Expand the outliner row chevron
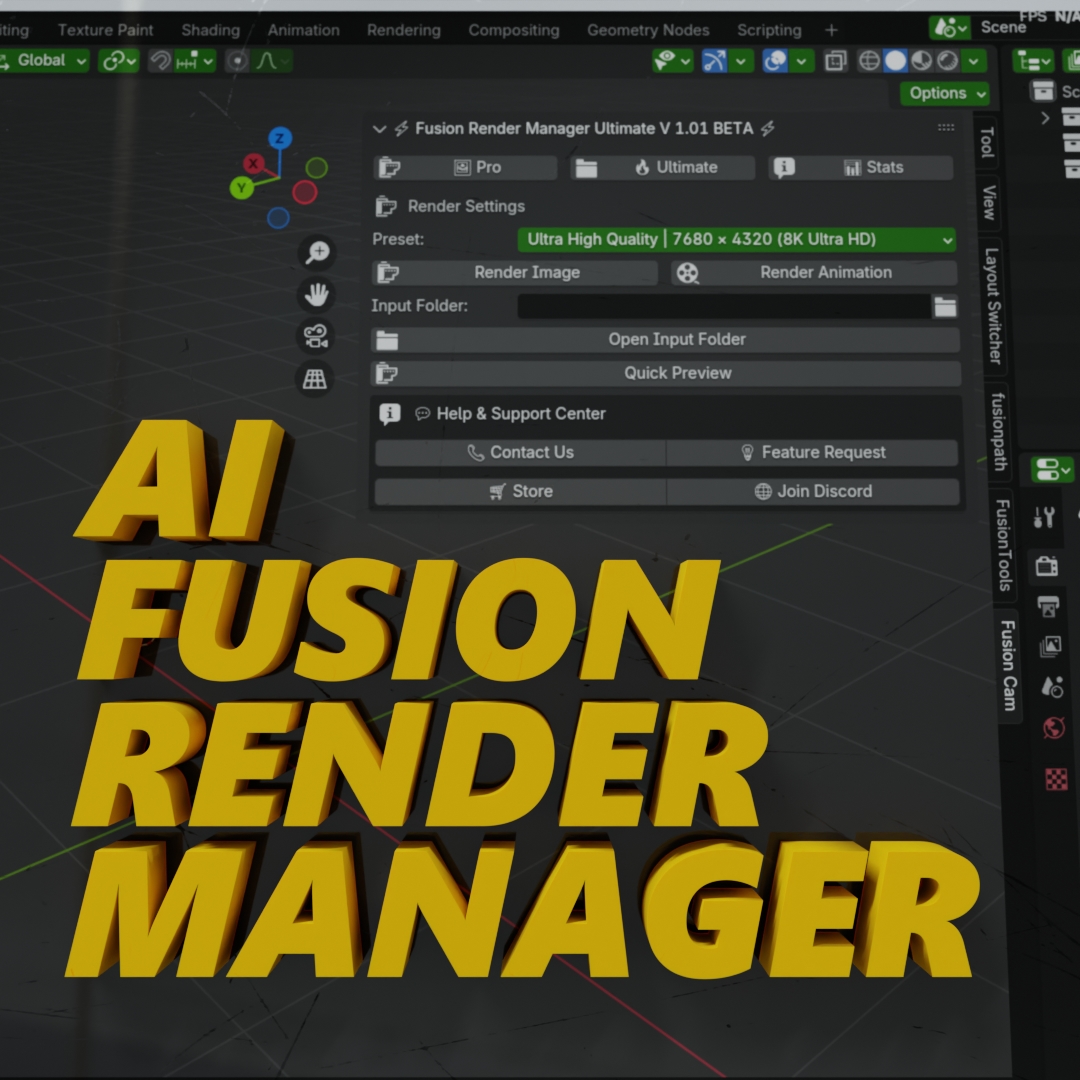 coord(1046,118)
